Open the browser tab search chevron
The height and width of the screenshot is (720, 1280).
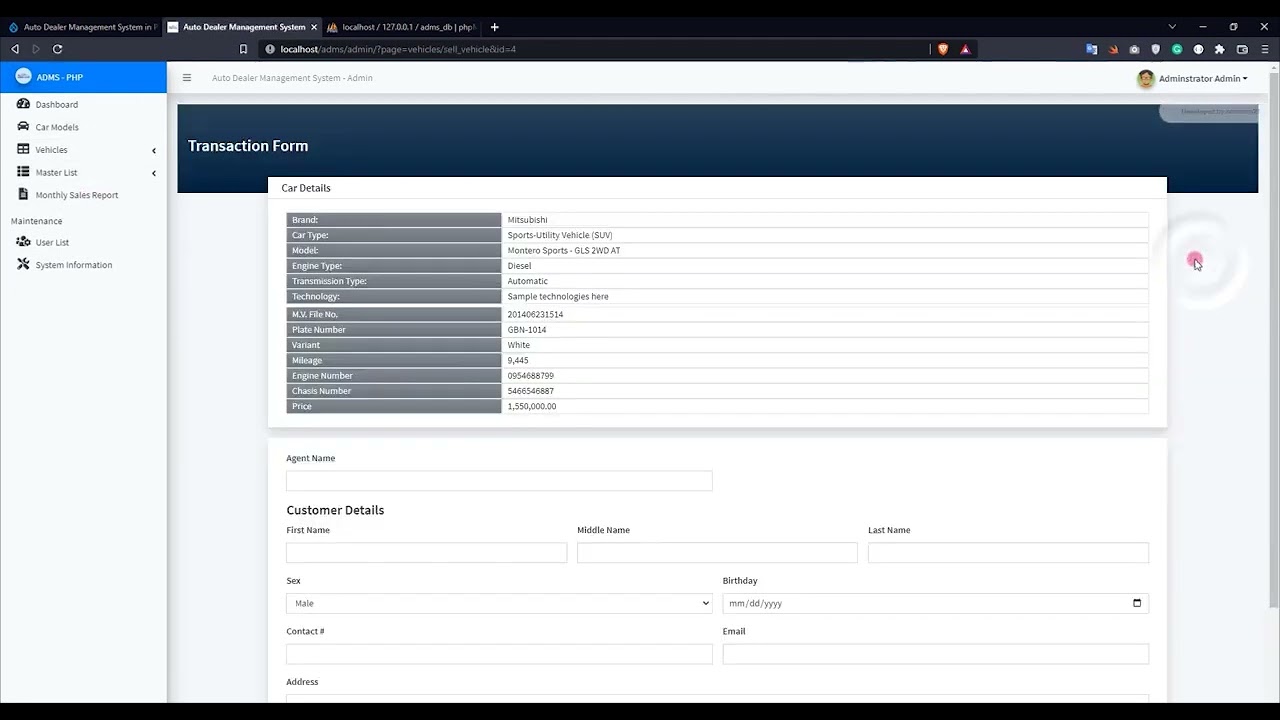coord(1172,27)
